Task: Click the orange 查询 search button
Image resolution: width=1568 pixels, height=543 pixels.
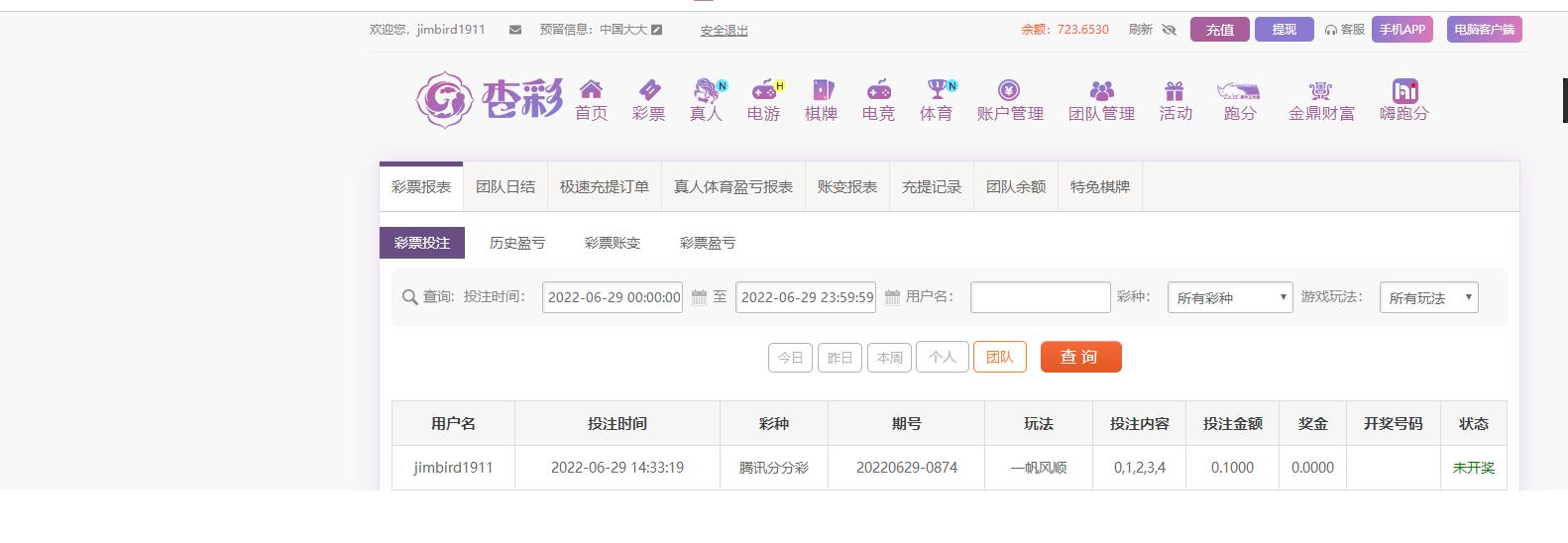Action: [x=1080, y=357]
